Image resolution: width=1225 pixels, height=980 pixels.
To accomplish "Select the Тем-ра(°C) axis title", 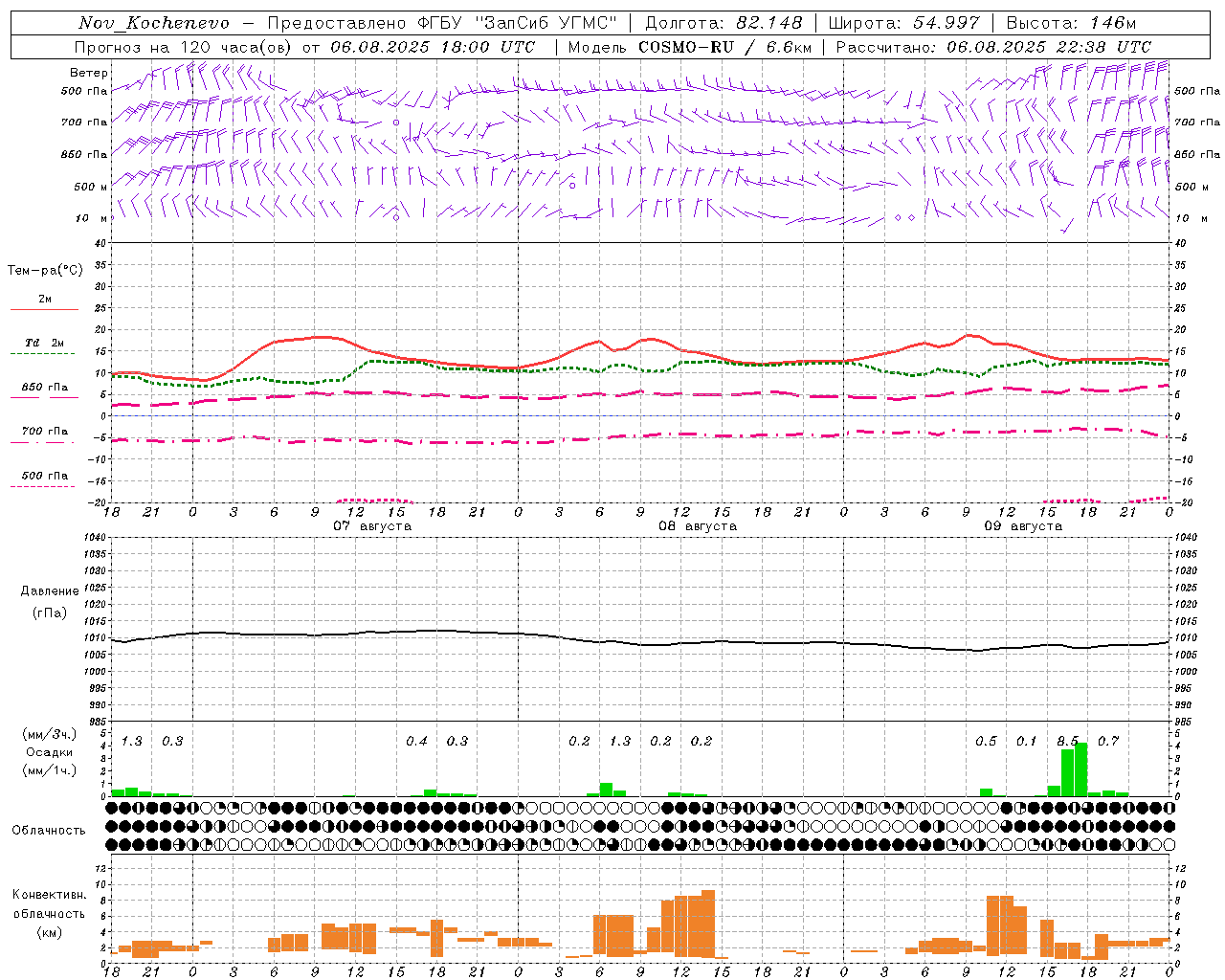I will pos(45,271).
